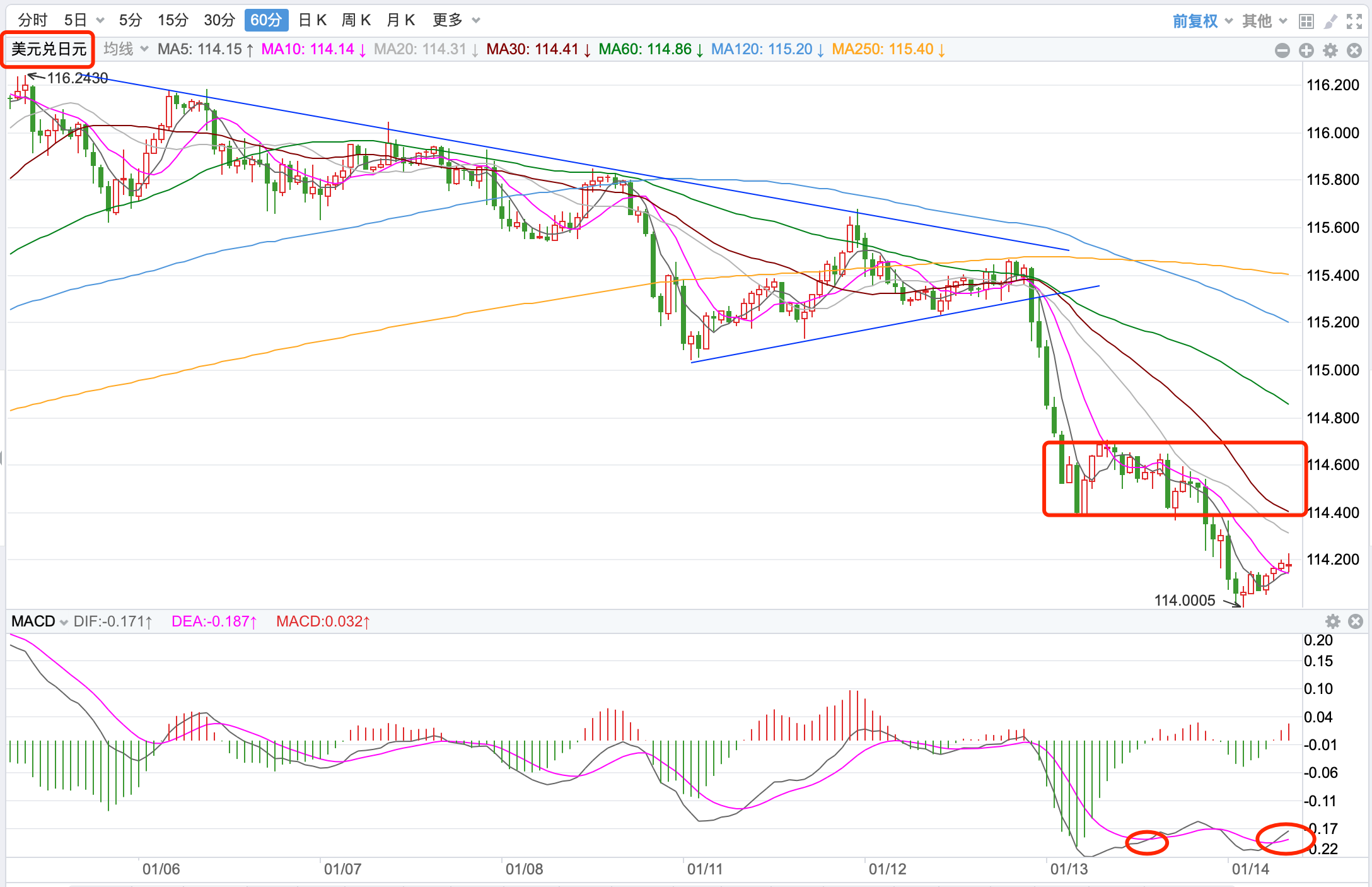Switch to the 日K daily chart

(312, 20)
